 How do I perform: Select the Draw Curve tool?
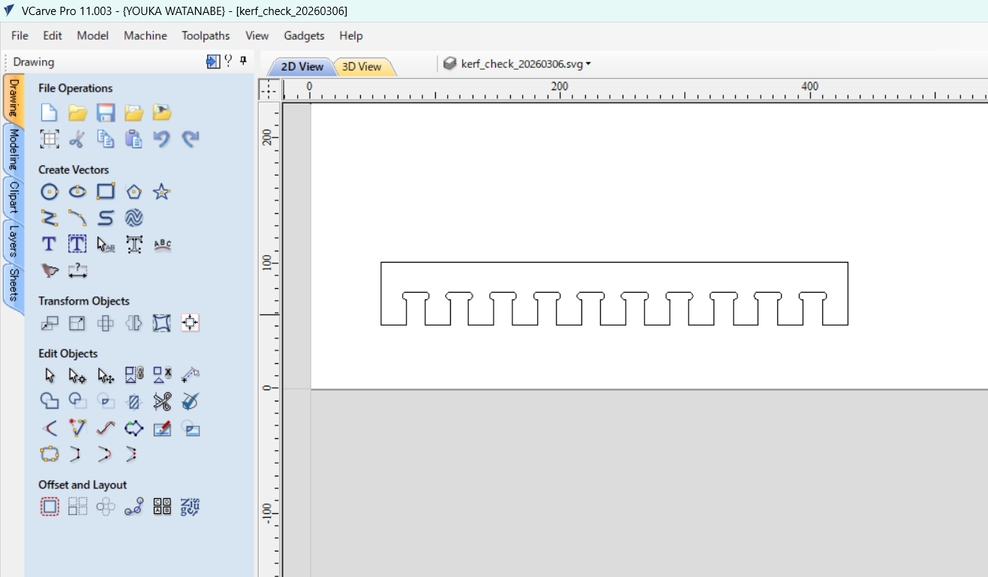106,218
